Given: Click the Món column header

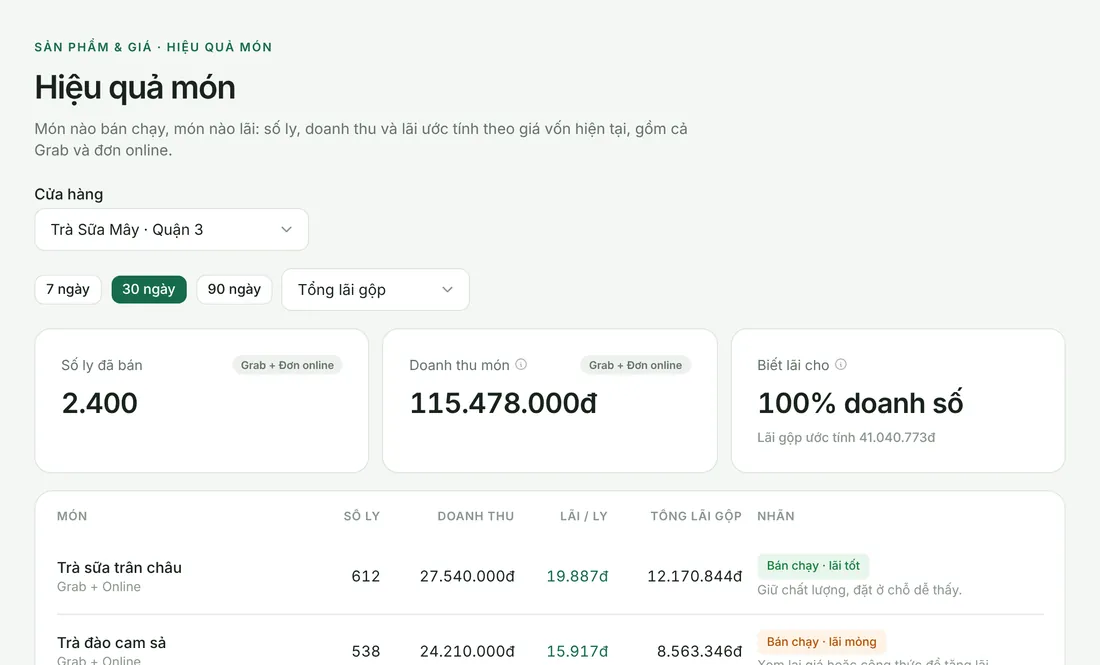Looking at the screenshot, I should [72, 516].
